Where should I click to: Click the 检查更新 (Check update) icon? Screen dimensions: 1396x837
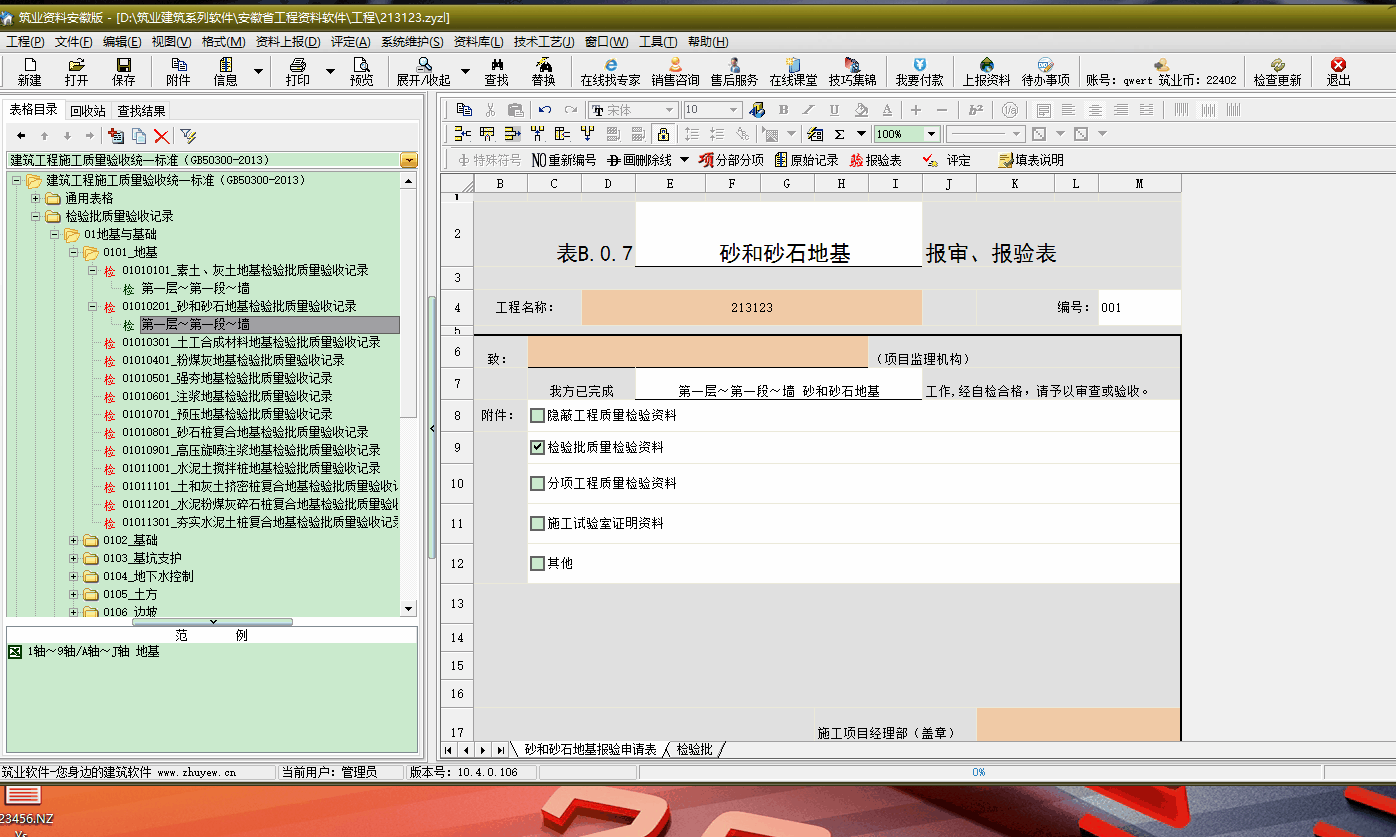point(1277,71)
